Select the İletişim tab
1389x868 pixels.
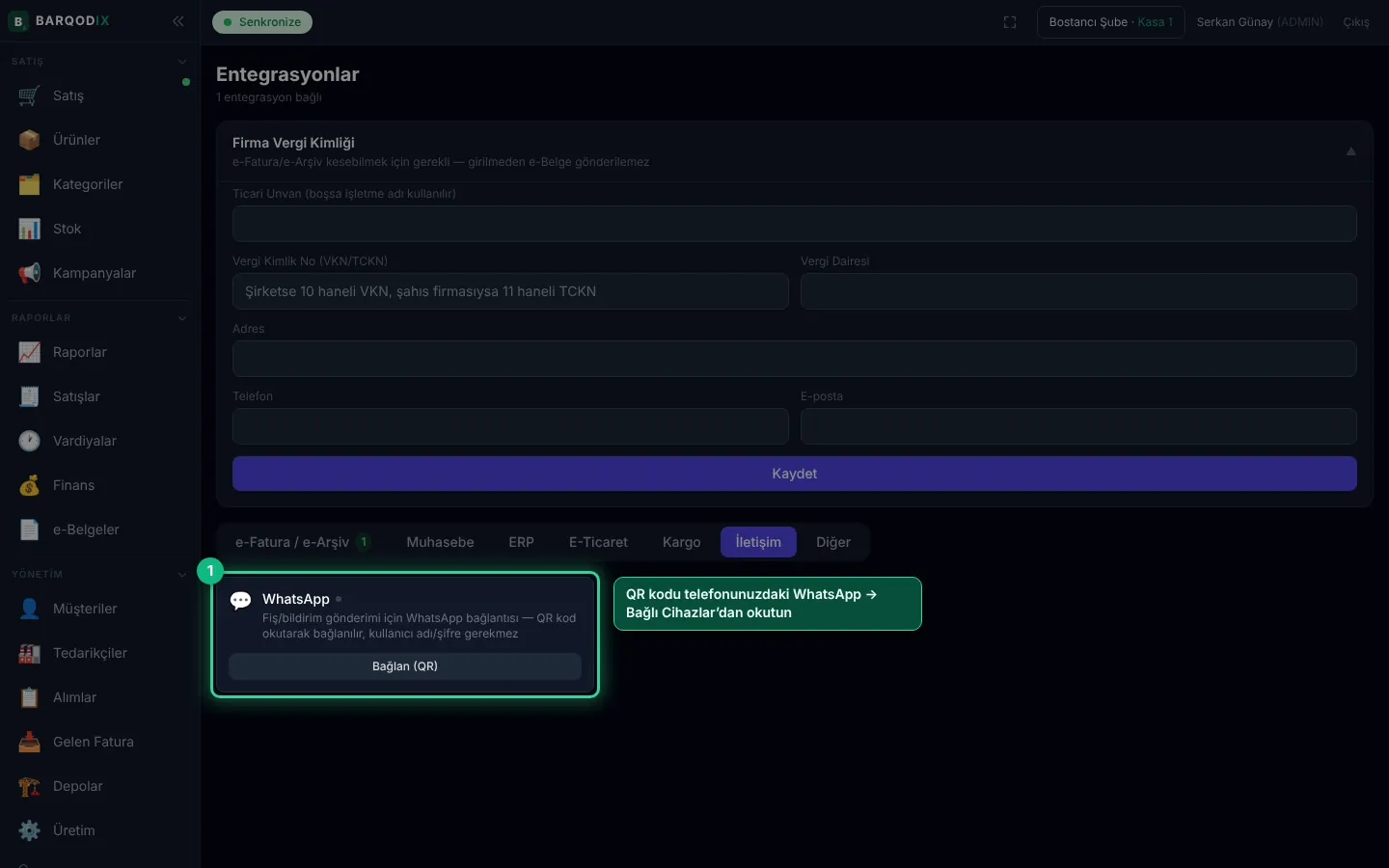758,542
